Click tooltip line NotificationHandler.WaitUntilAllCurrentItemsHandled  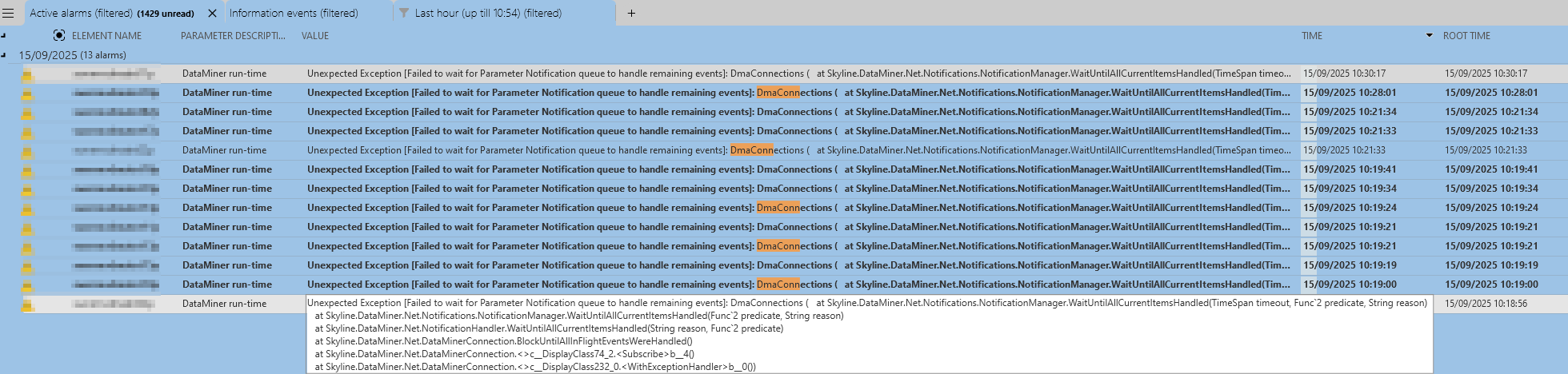(x=549, y=328)
